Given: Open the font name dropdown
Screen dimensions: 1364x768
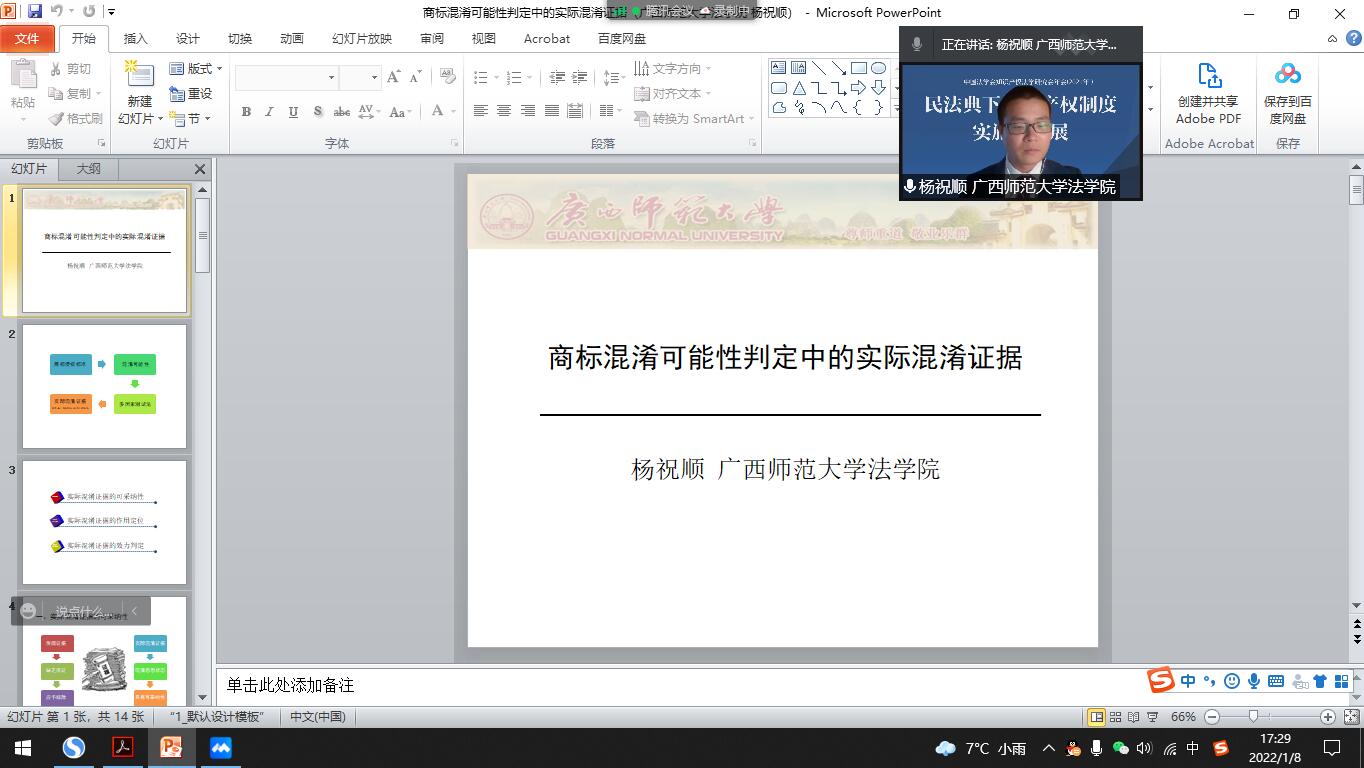Looking at the screenshot, I should click(x=331, y=77).
